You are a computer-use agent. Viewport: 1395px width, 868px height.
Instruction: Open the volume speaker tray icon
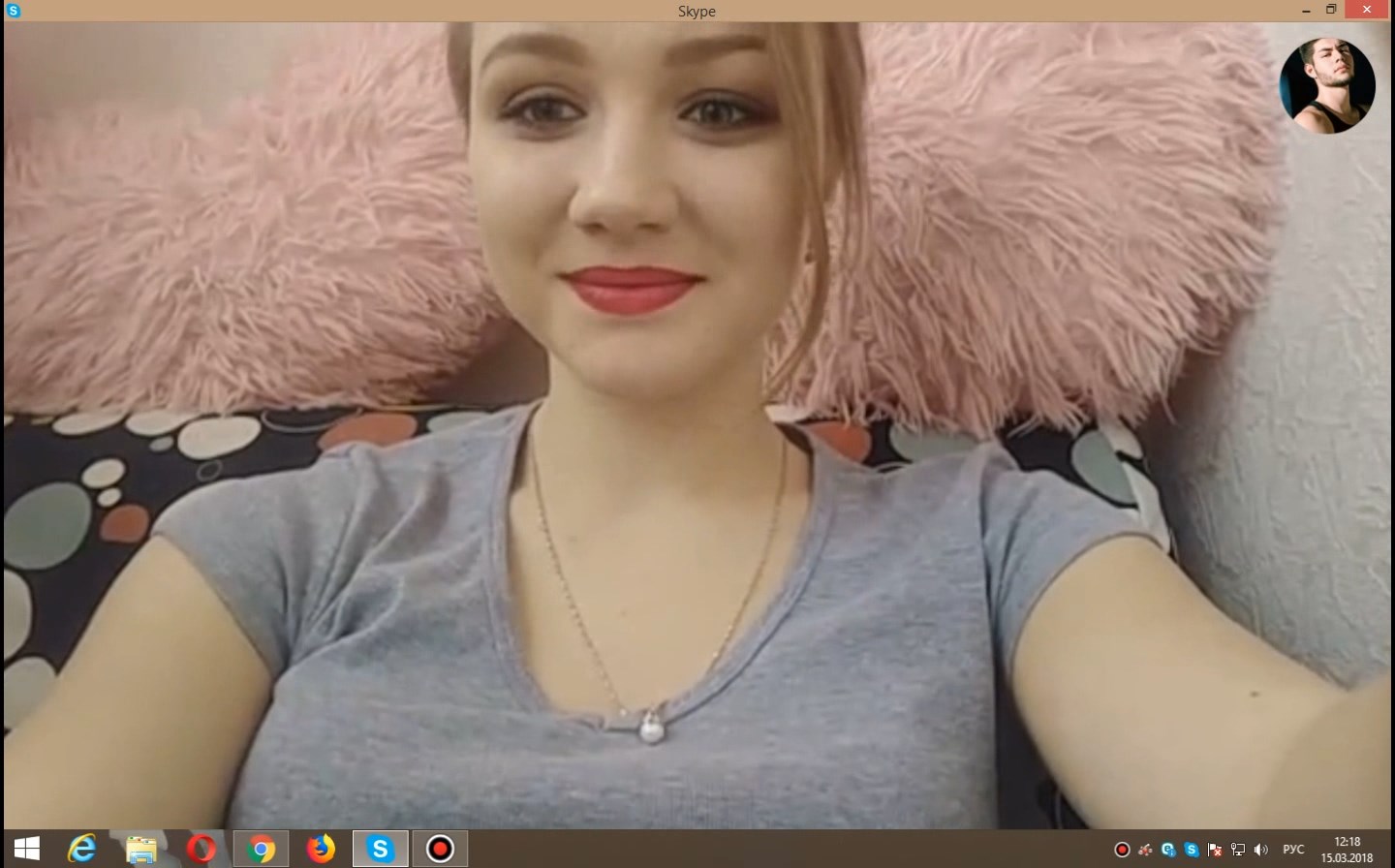(1261, 850)
